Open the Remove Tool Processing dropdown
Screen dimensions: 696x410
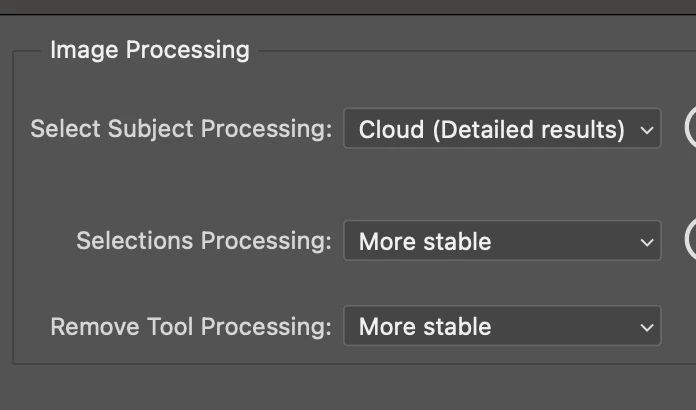[502, 326]
